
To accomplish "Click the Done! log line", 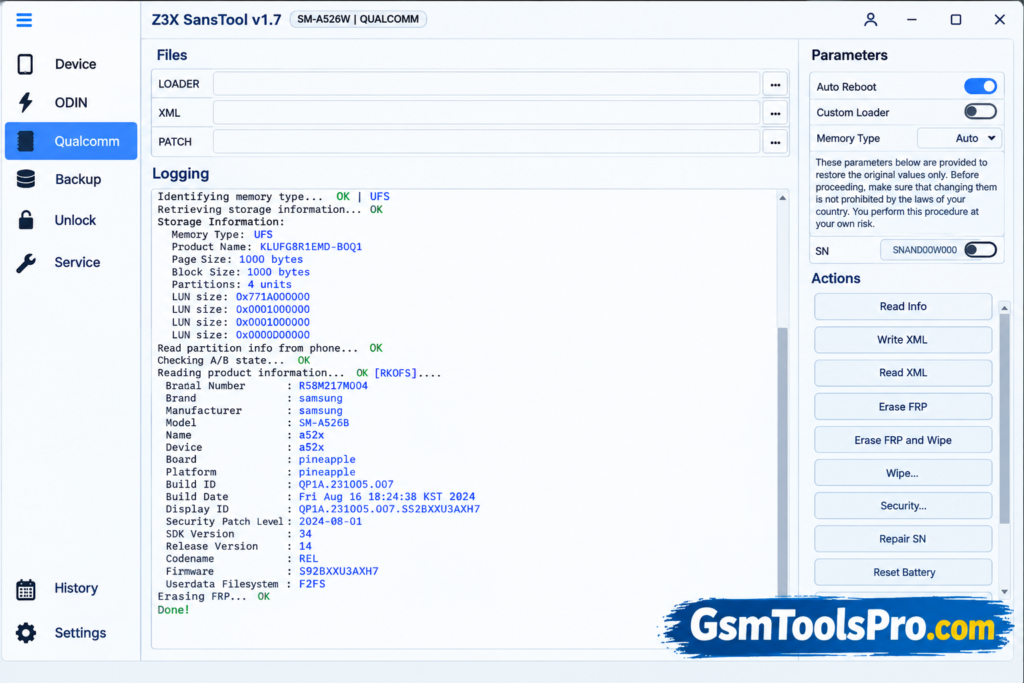I will [x=173, y=610].
